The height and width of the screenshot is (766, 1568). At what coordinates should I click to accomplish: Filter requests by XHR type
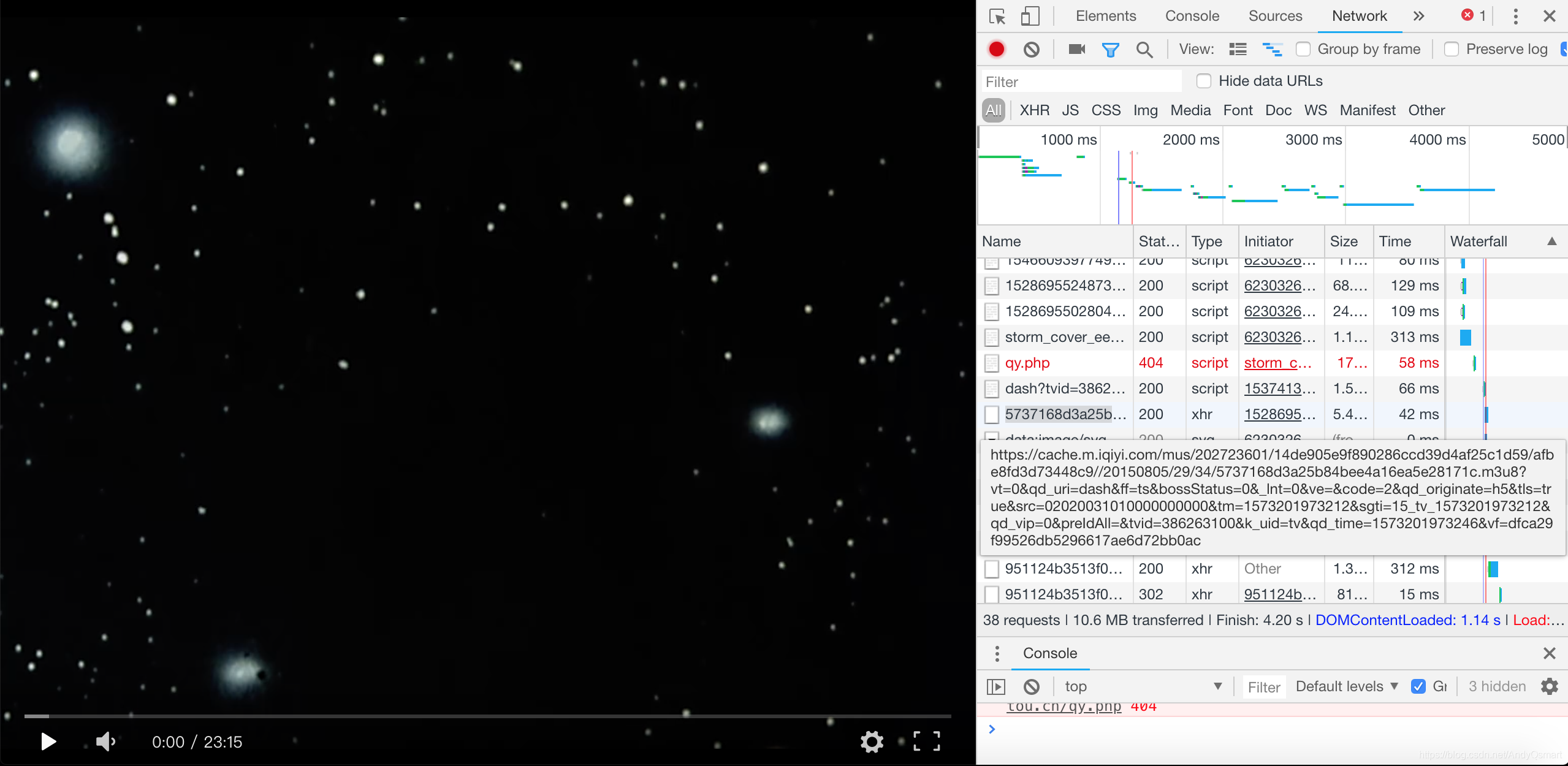1035,110
